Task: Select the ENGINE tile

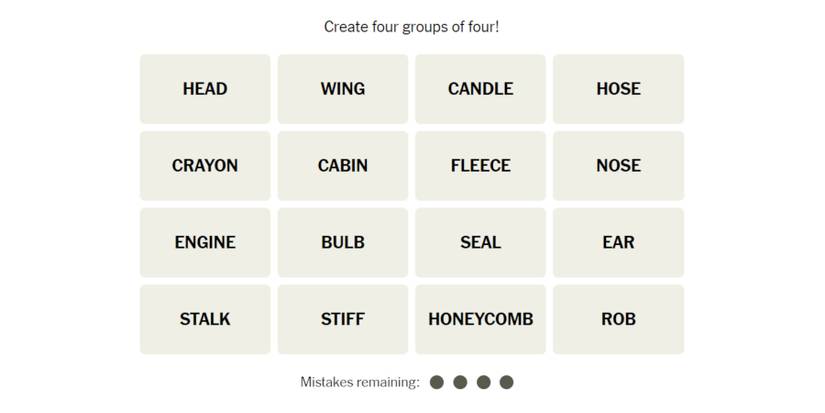Action: click(x=205, y=242)
